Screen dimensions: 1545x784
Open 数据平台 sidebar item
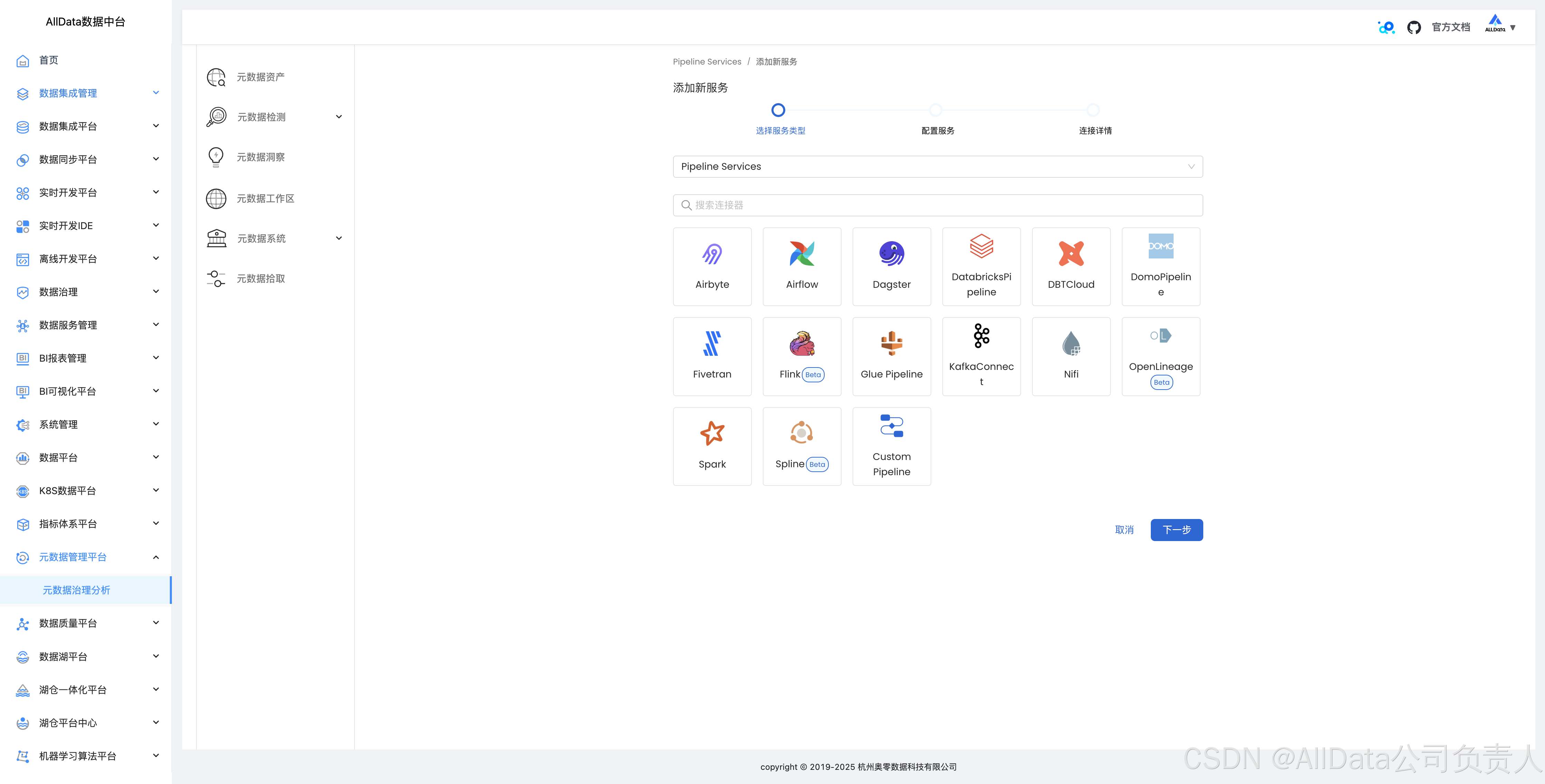pos(86,458)
